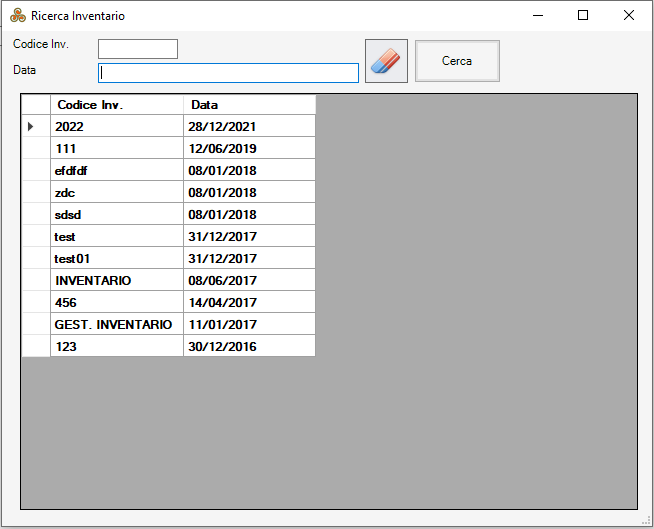Click the date 12/06/2019 cell

(x=249, y=148)
